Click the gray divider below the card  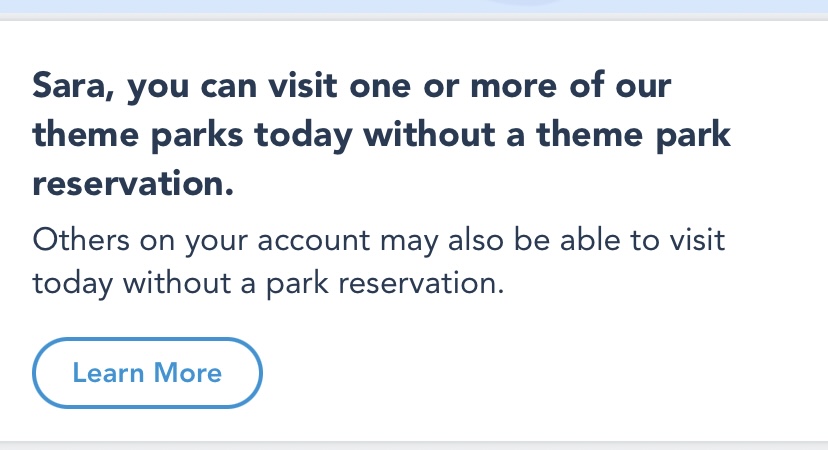(x=414, y=444)
